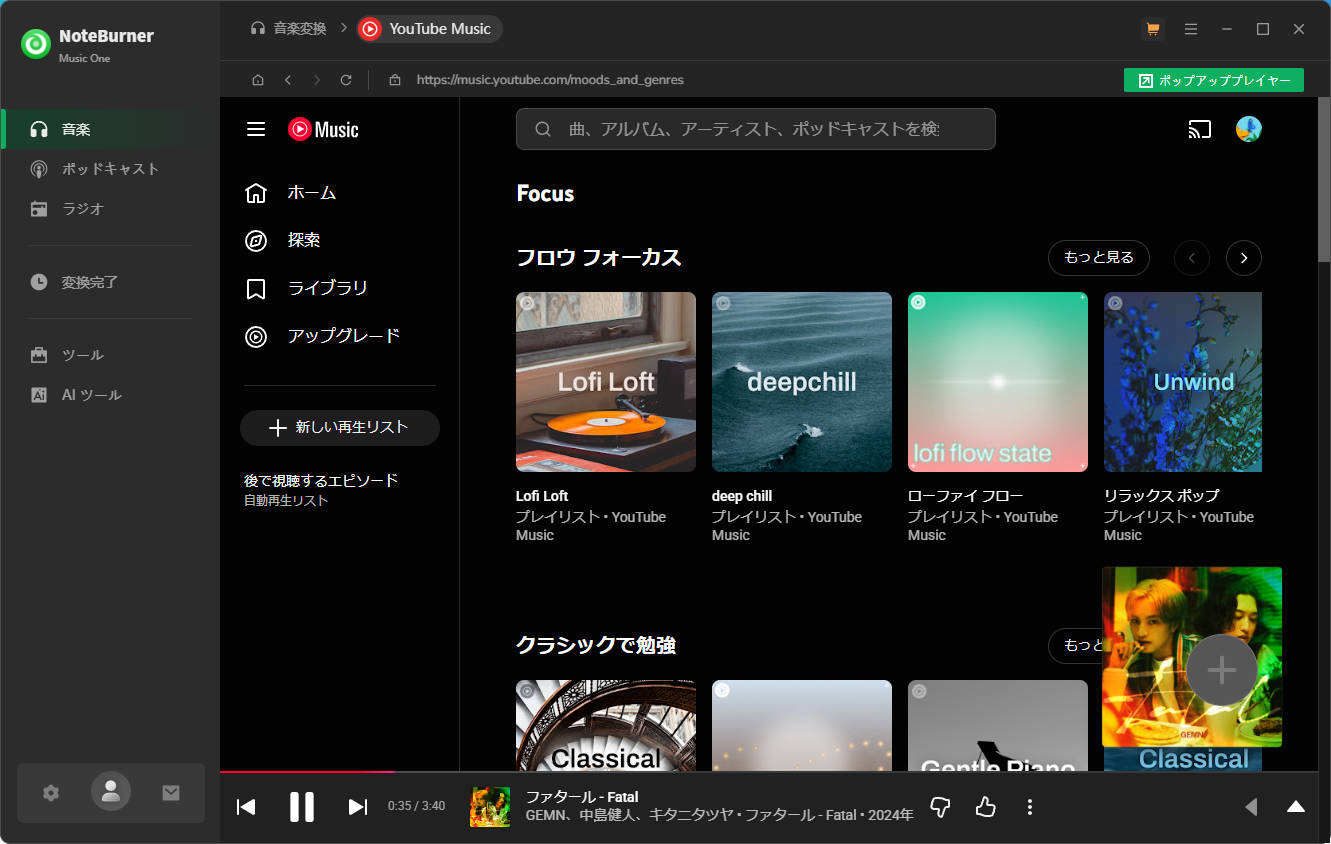Pause the playing song
The height and width of the screenshot is (844, 1331).
(302, 806)
